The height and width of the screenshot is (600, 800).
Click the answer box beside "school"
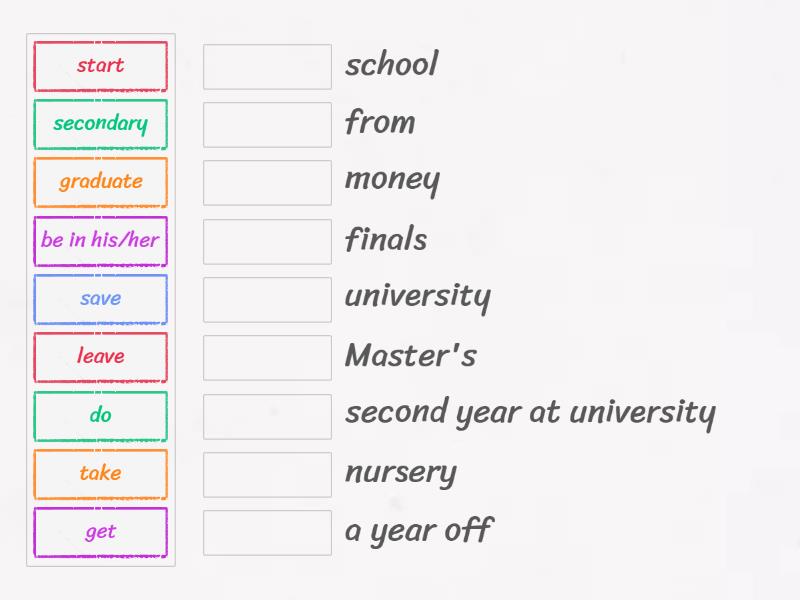coord(267,66)
